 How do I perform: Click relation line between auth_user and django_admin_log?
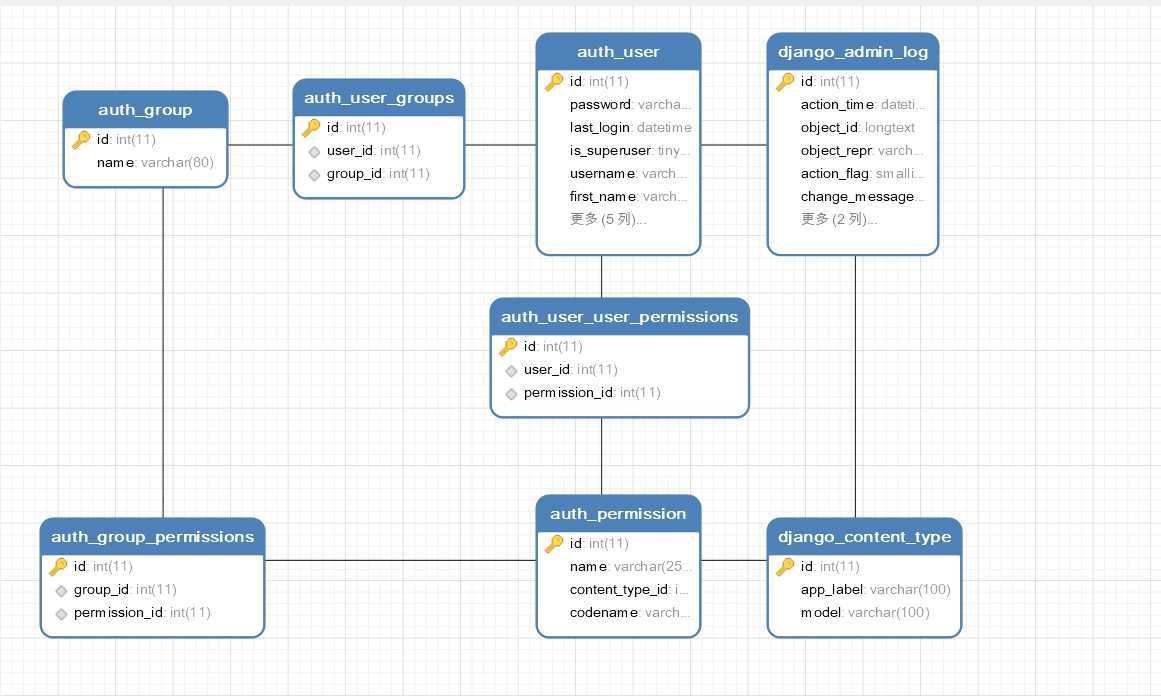[734, 145]
